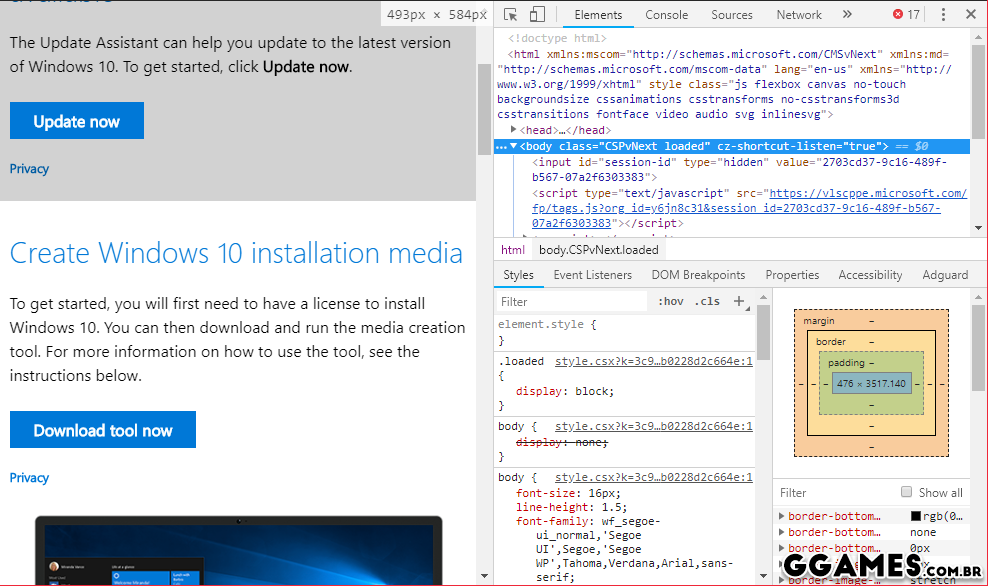Activate the inspect element picker icon
The width and height of the screenshot is (988, 586).
[x=511, y=15]
